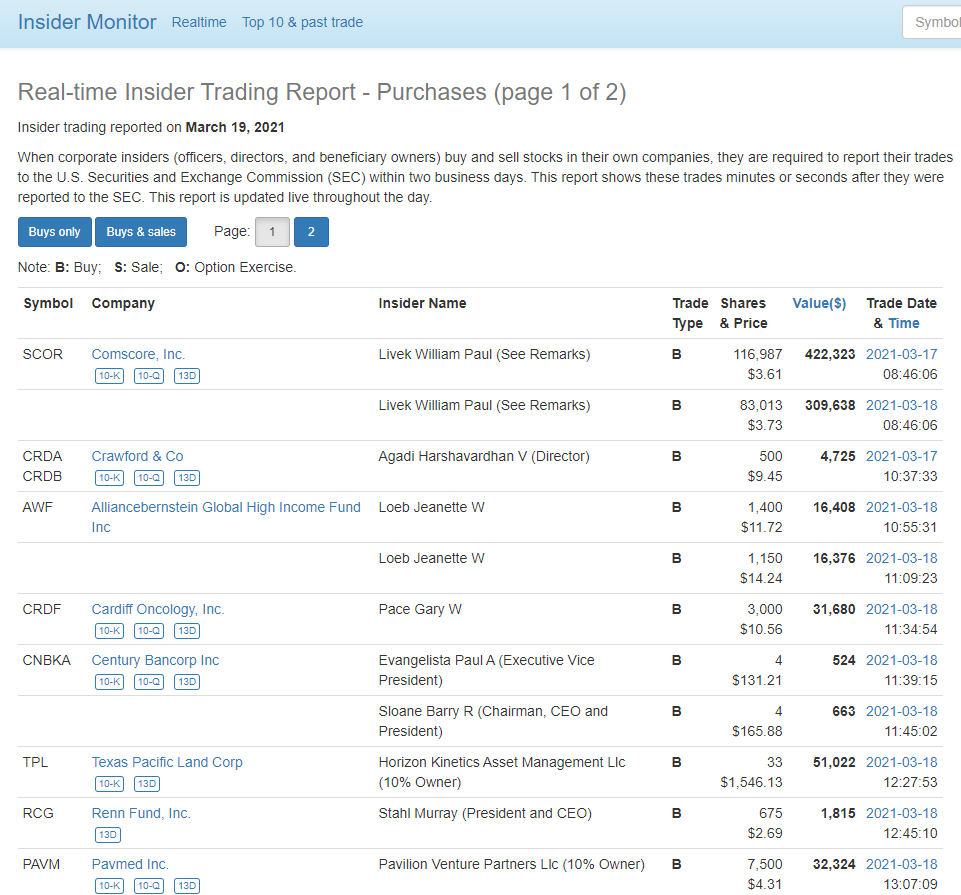
Task: Open Texas Pacific Land 13D badge
Action: 147,783
